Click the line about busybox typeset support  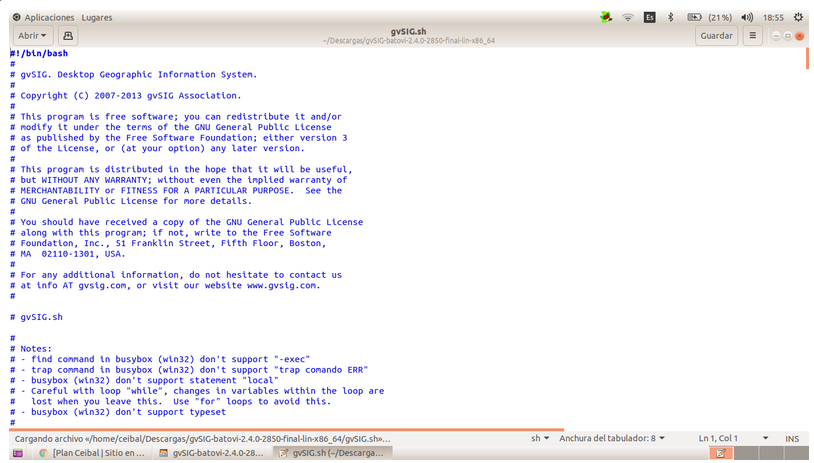click(118, 412)
